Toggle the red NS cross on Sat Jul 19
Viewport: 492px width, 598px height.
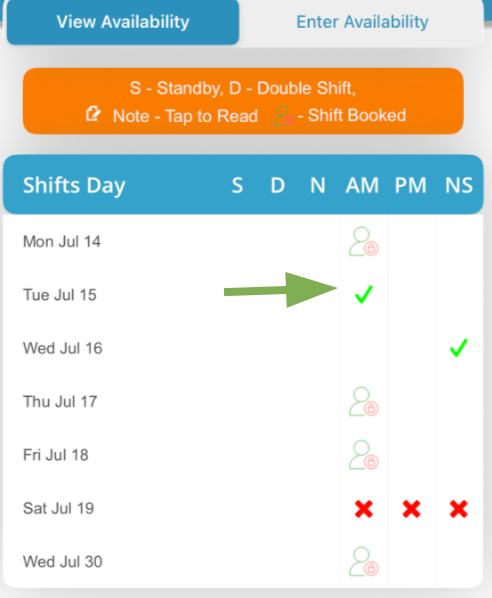click(458, 509)
